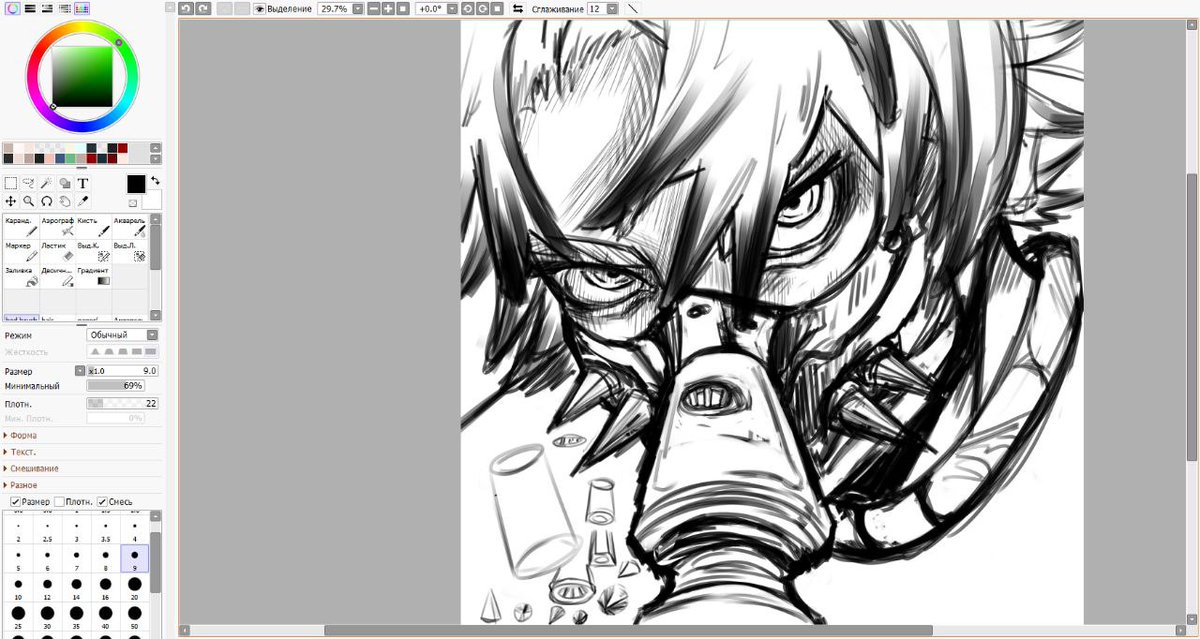Rotate canvas clockwise

[x=482, y=8]
